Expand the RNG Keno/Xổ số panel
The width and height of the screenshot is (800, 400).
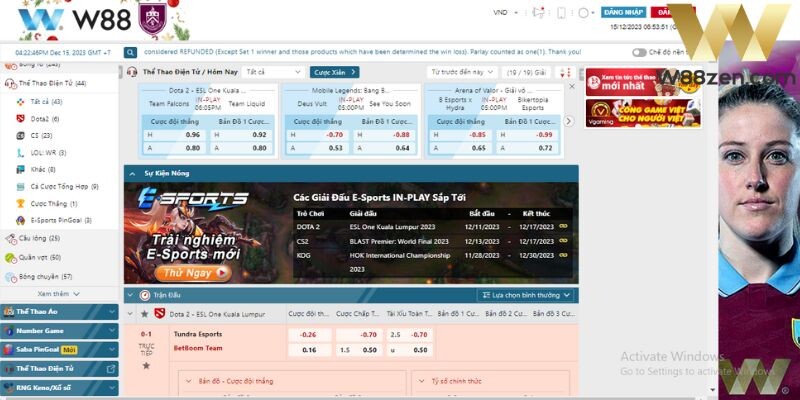pyautogui.click(x=60, y=388)
